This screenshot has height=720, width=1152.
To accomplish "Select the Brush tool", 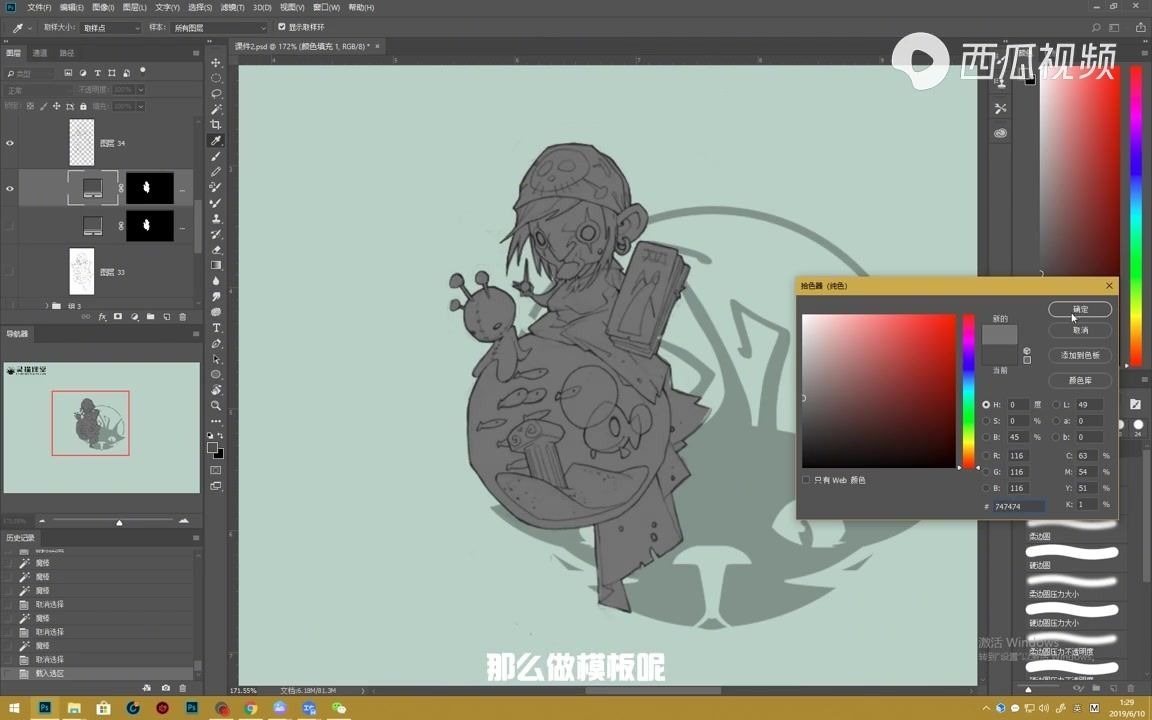I will (x=215, y=157).
